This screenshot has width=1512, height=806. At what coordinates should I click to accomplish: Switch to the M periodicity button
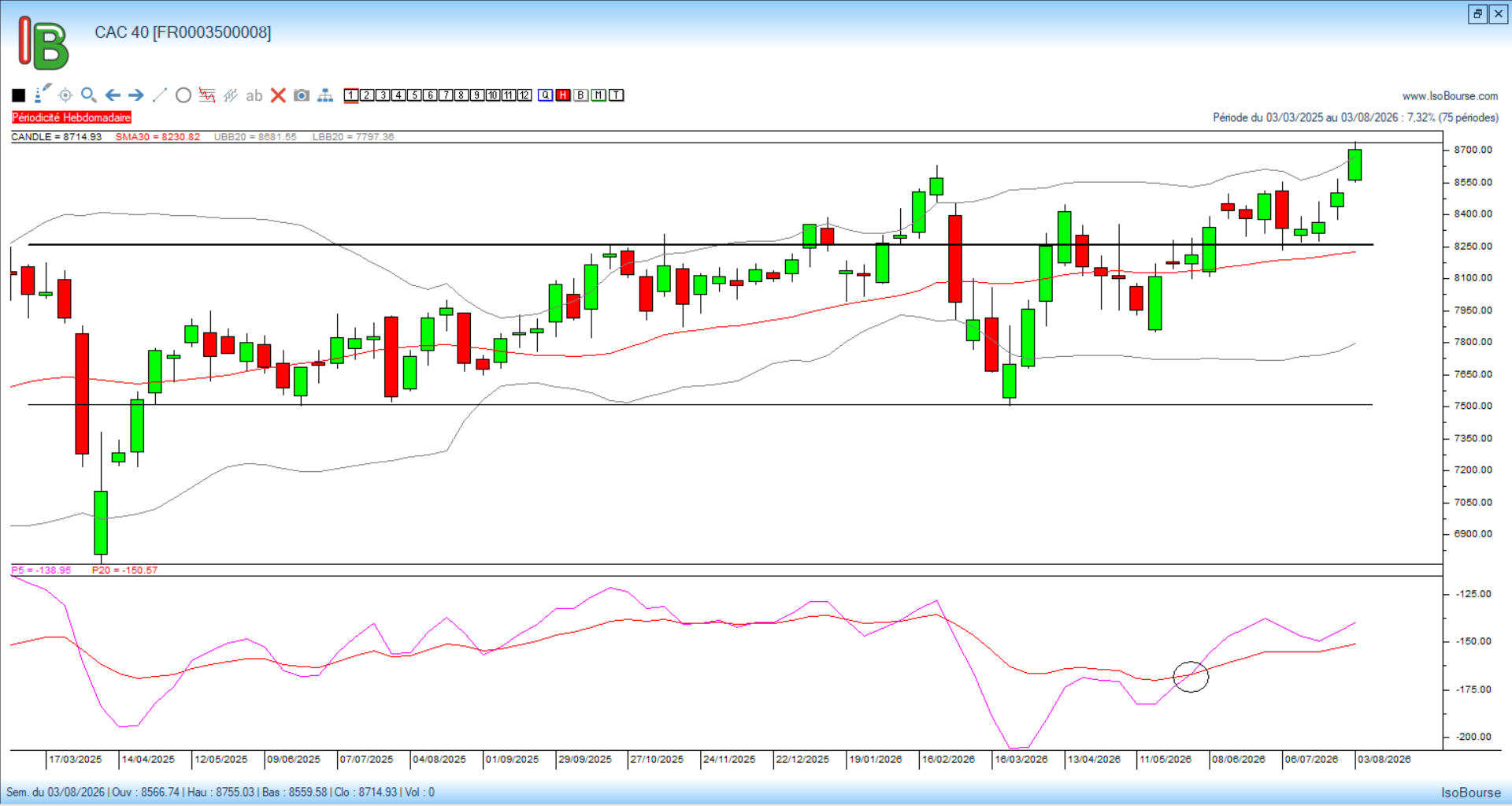coord(598,95)
